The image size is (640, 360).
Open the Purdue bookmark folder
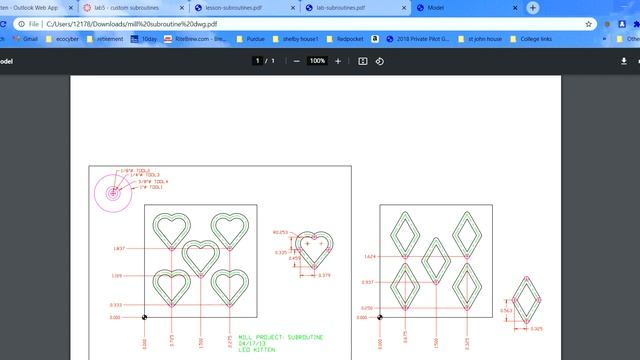pyautogui.click(x=251, y=39)
